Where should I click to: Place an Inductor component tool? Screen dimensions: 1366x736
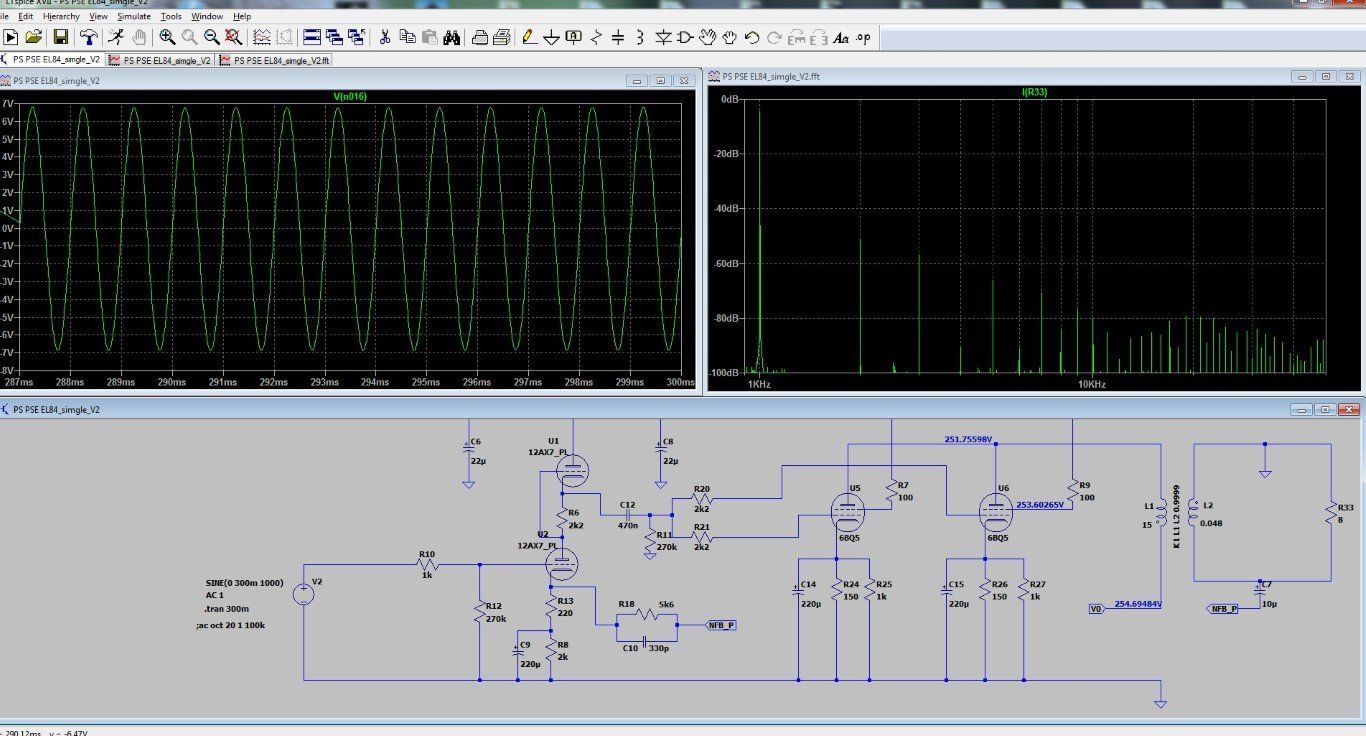click(640, 37)
